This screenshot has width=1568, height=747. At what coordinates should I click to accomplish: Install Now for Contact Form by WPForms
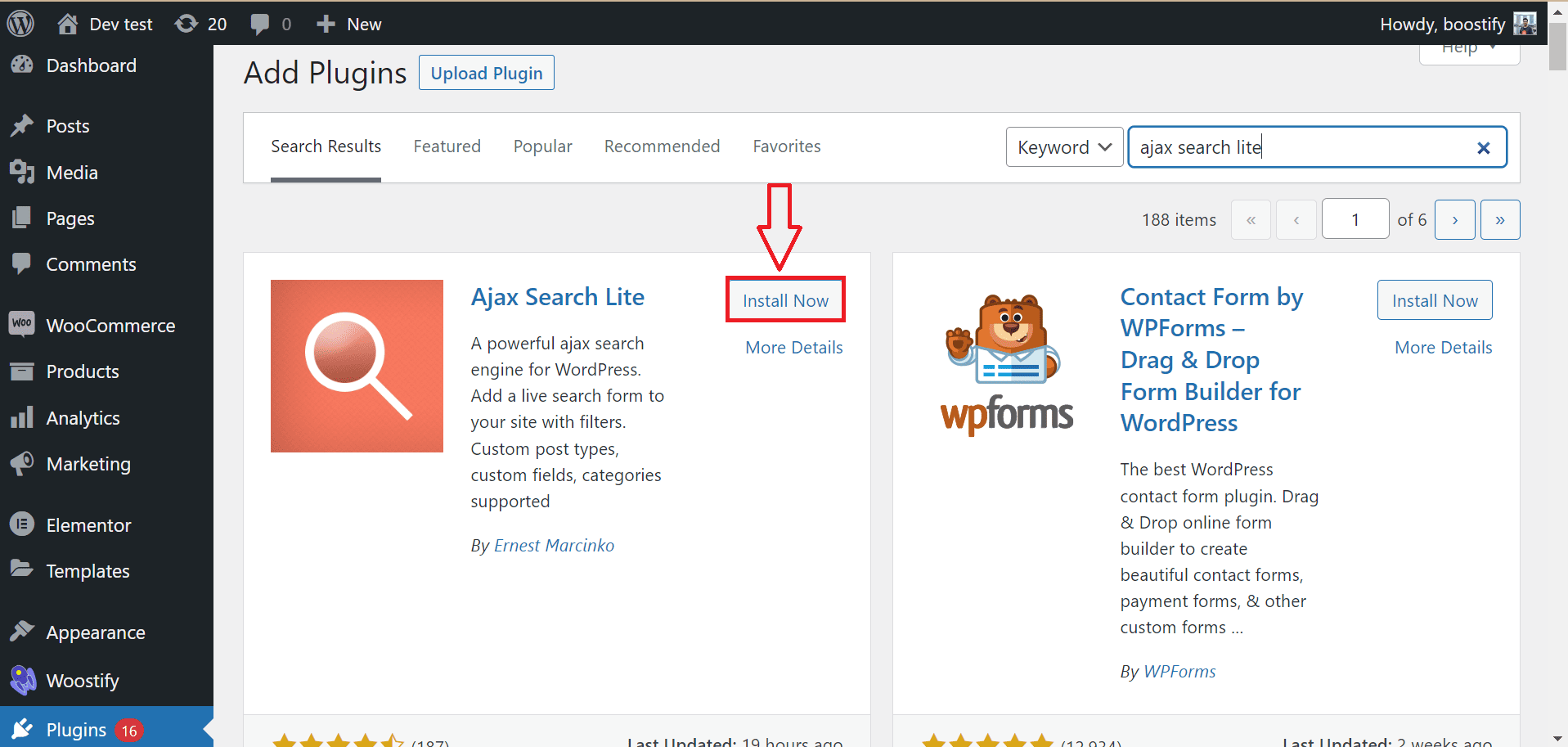1435,300
